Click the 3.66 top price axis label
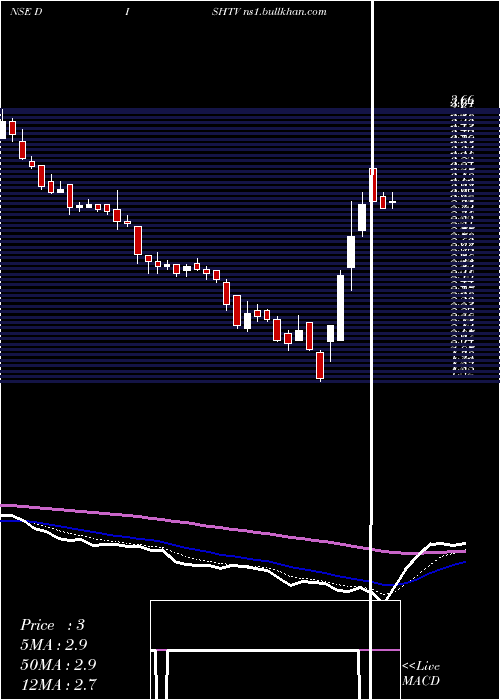Viewport: 500px width, 700px height. click(462, 100)
